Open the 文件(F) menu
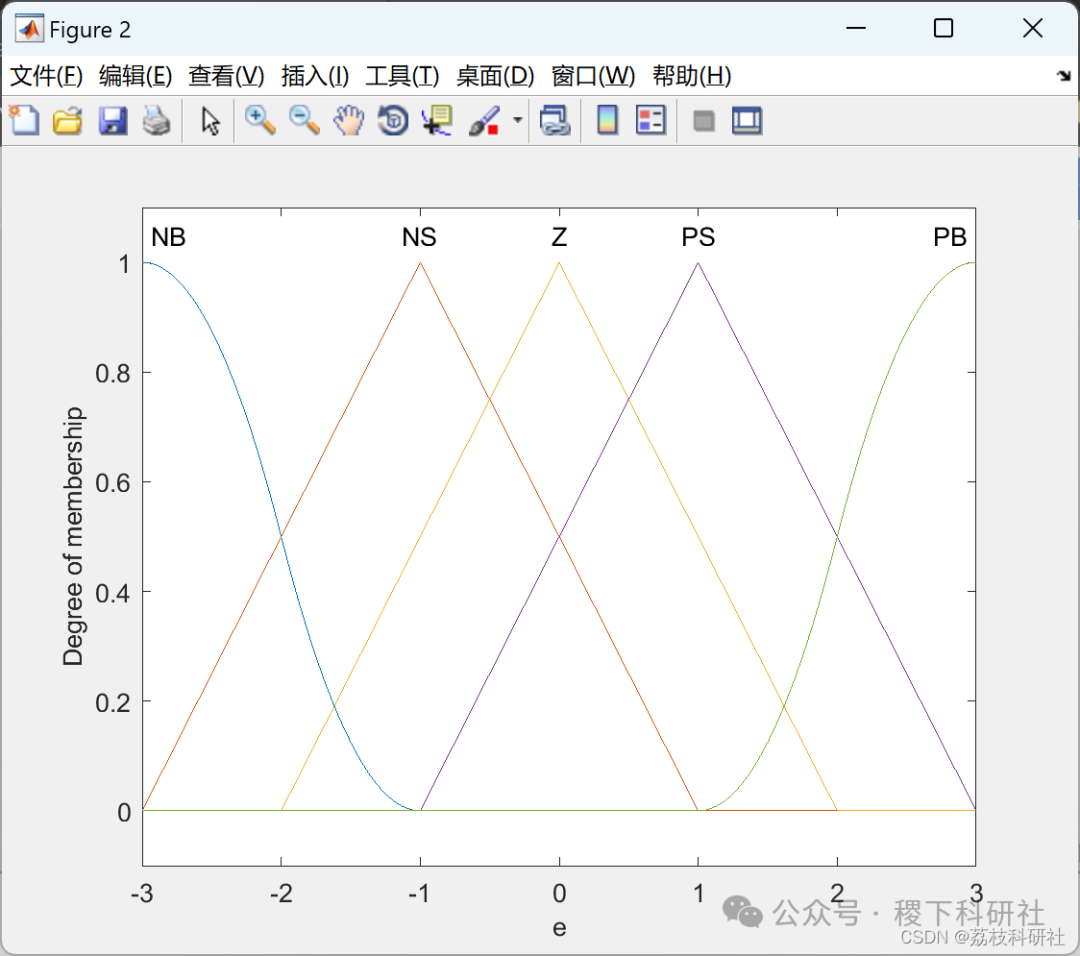Screen dimensions: 1080x956 (x=46, y=76)
